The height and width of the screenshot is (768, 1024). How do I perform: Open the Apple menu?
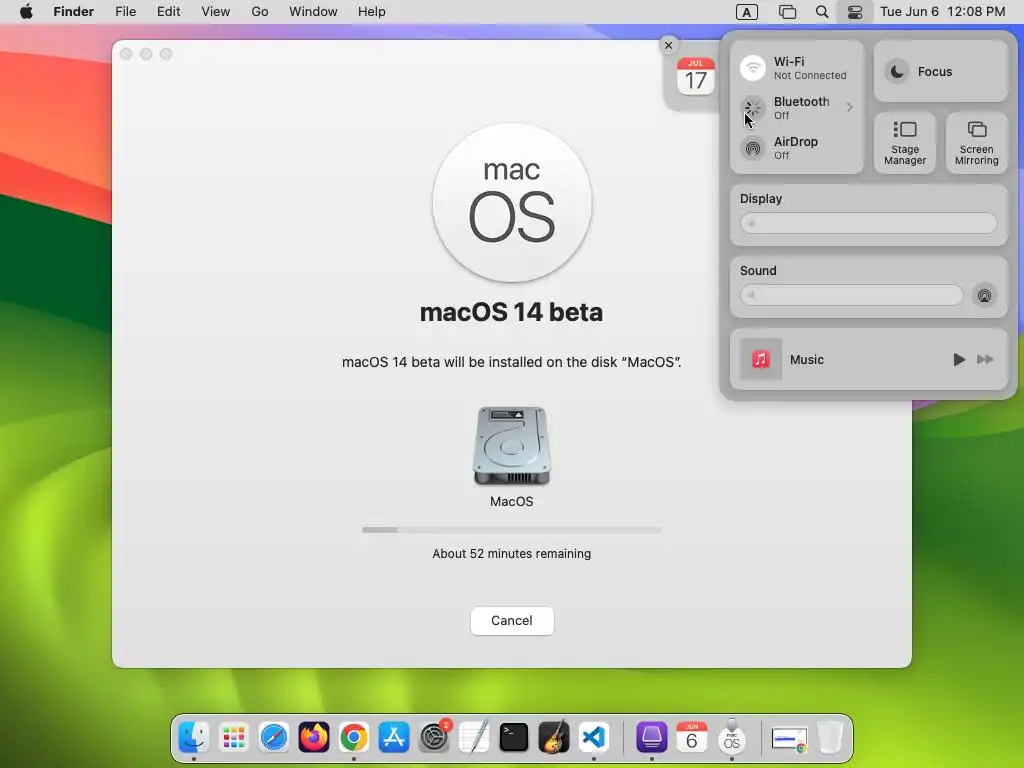tap(26, 12)
